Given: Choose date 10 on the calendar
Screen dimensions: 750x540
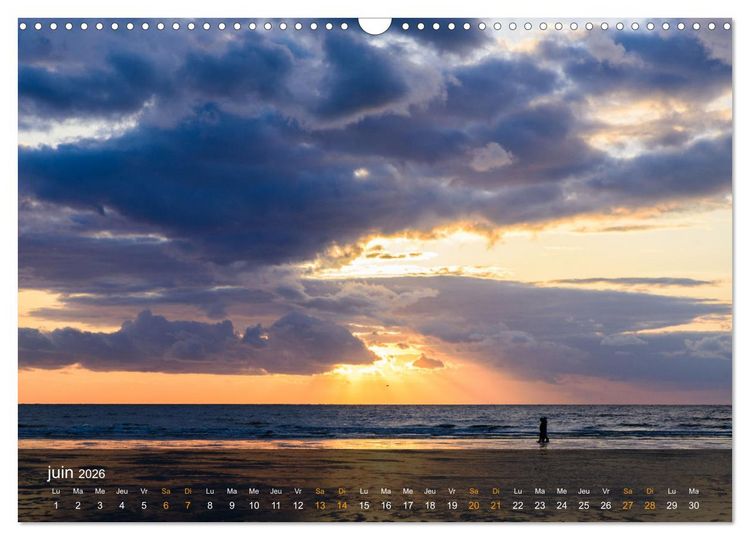Looking at the screenshot, I should pyautogui.click(x=254, y=506).
